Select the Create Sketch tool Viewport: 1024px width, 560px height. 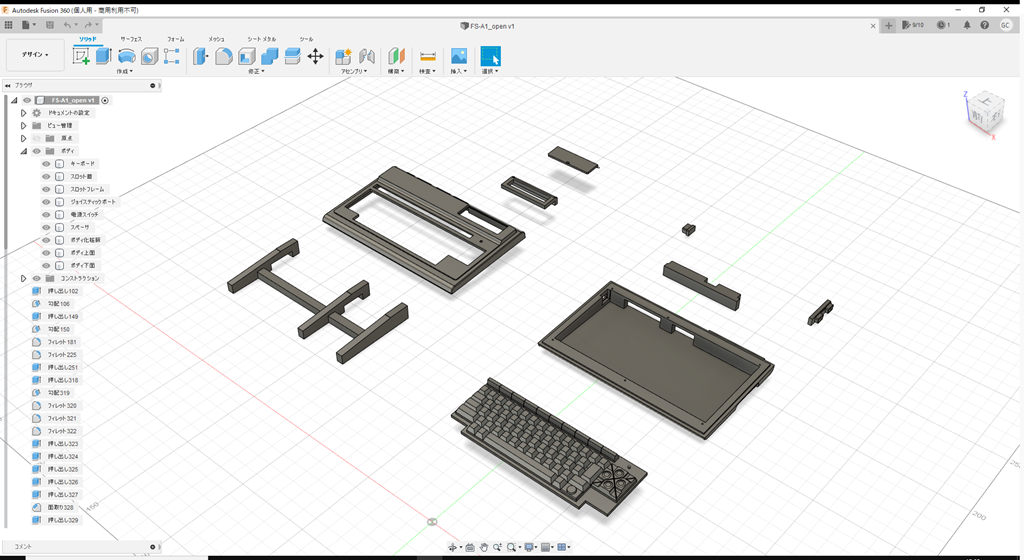pos(82,57)
